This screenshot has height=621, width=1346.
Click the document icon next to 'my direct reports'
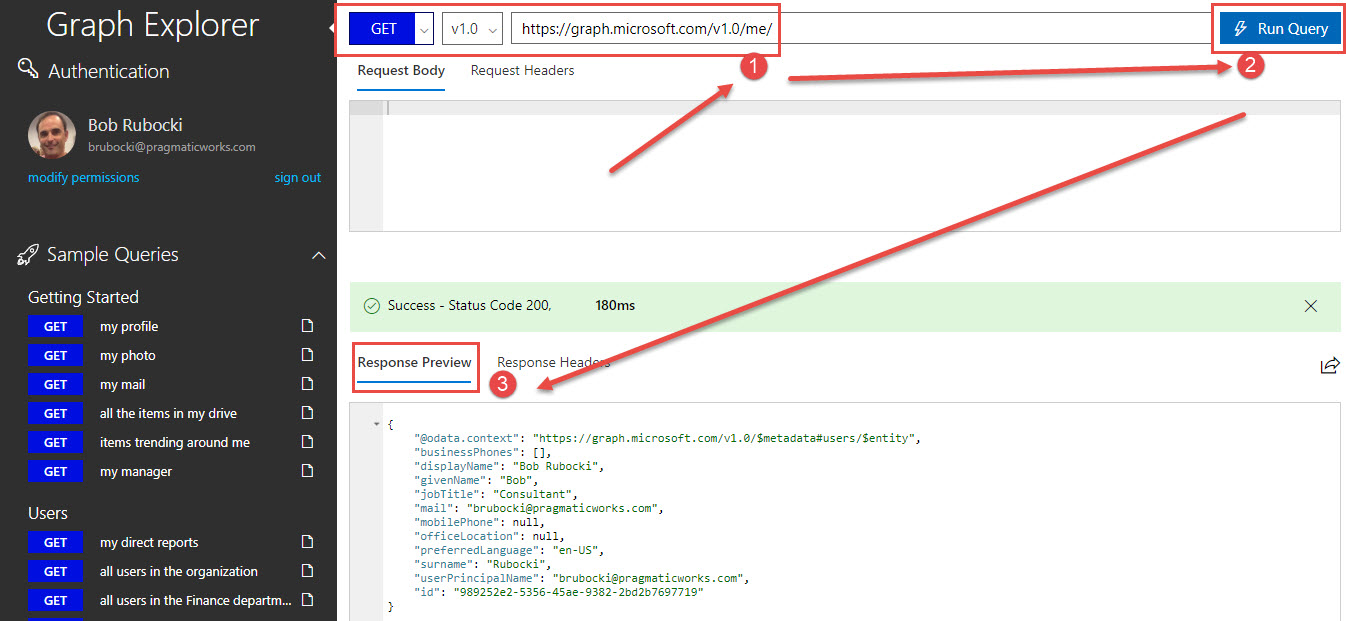click(306, 541)
